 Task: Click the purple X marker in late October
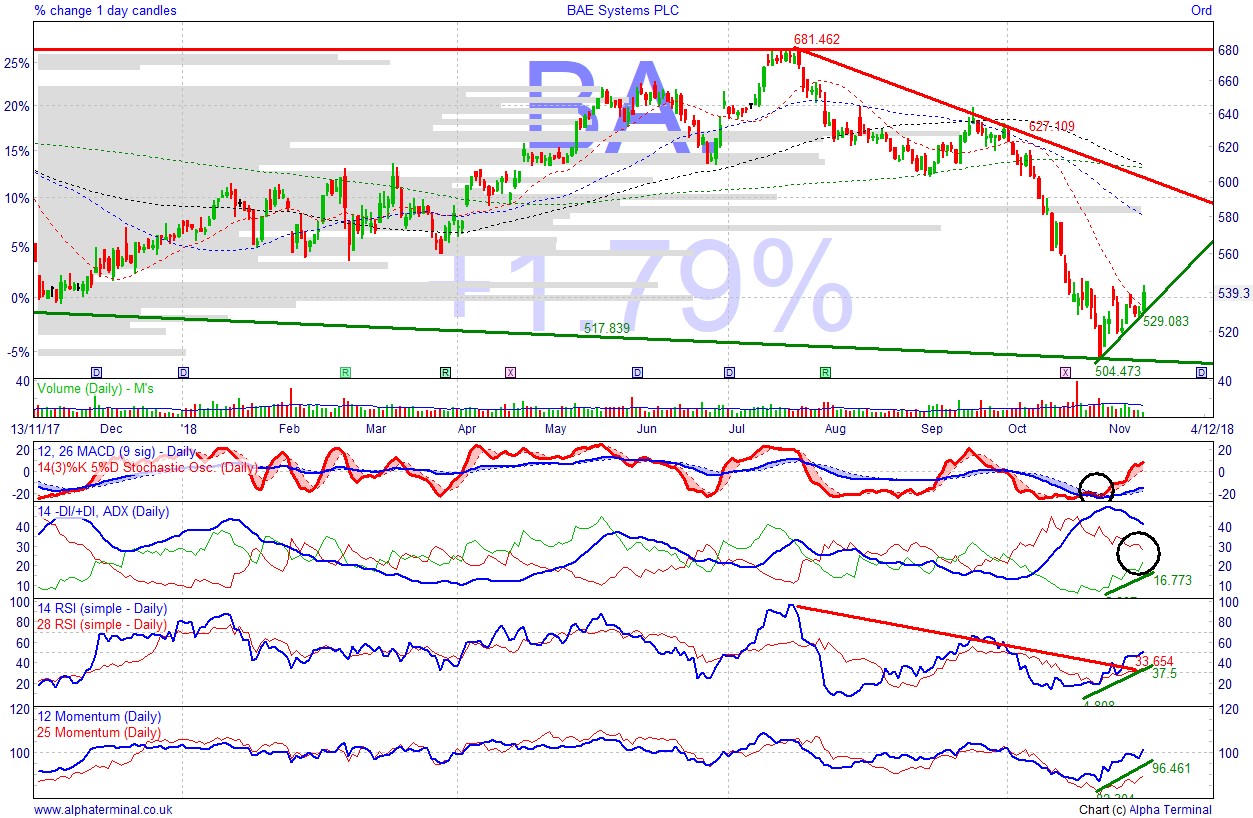tap(1065, 372)
